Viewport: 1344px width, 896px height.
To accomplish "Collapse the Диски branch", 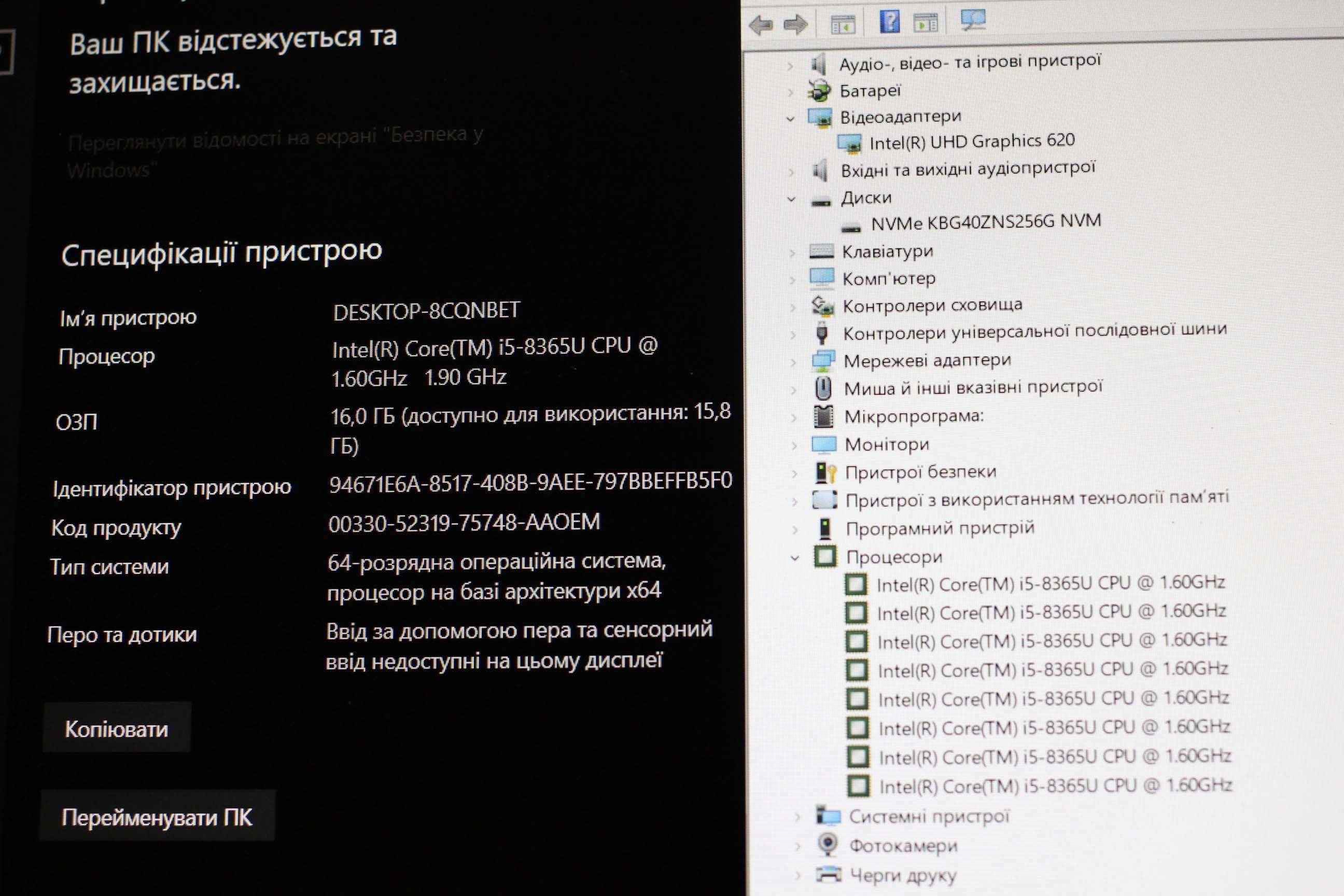I will 791,200.
